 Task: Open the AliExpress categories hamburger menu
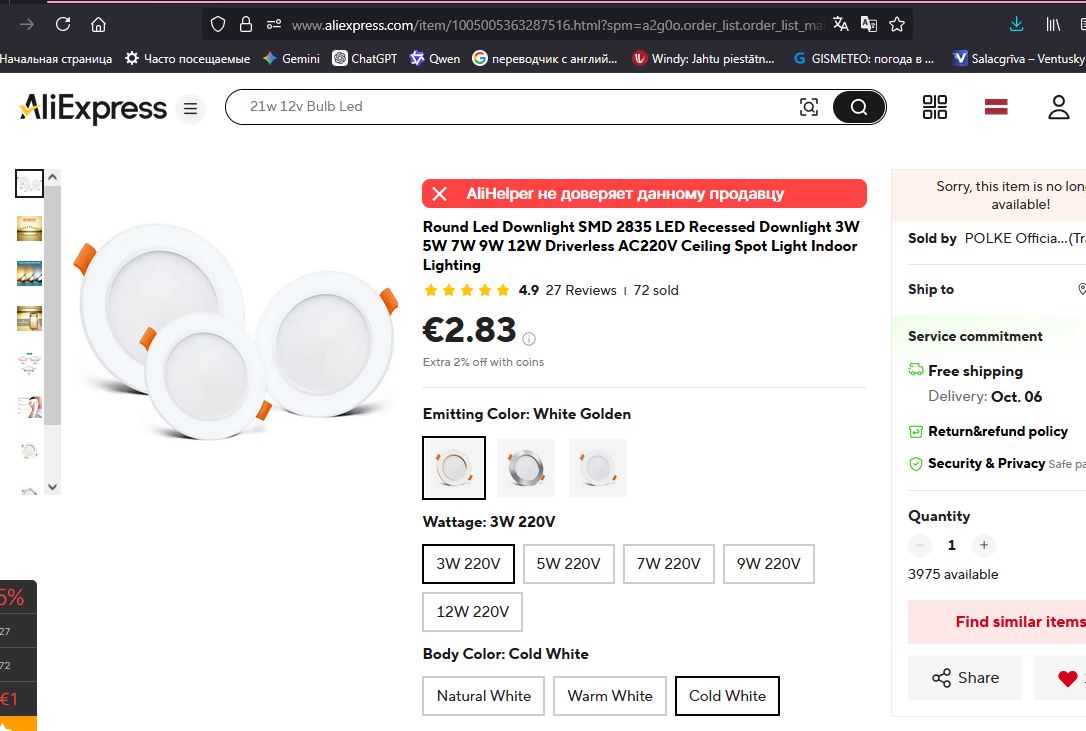click(190, 108)
